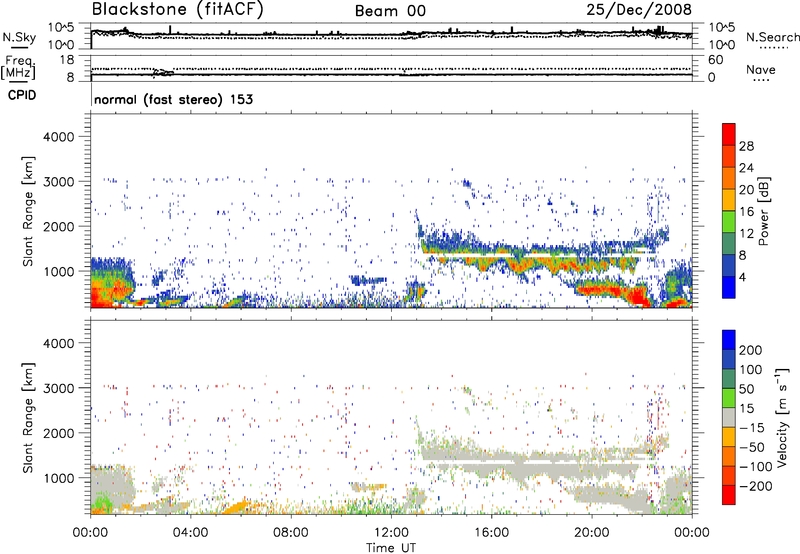Click the 'Power [dB]' colorbar title
The image size is (800, 554).
point(763,211)
